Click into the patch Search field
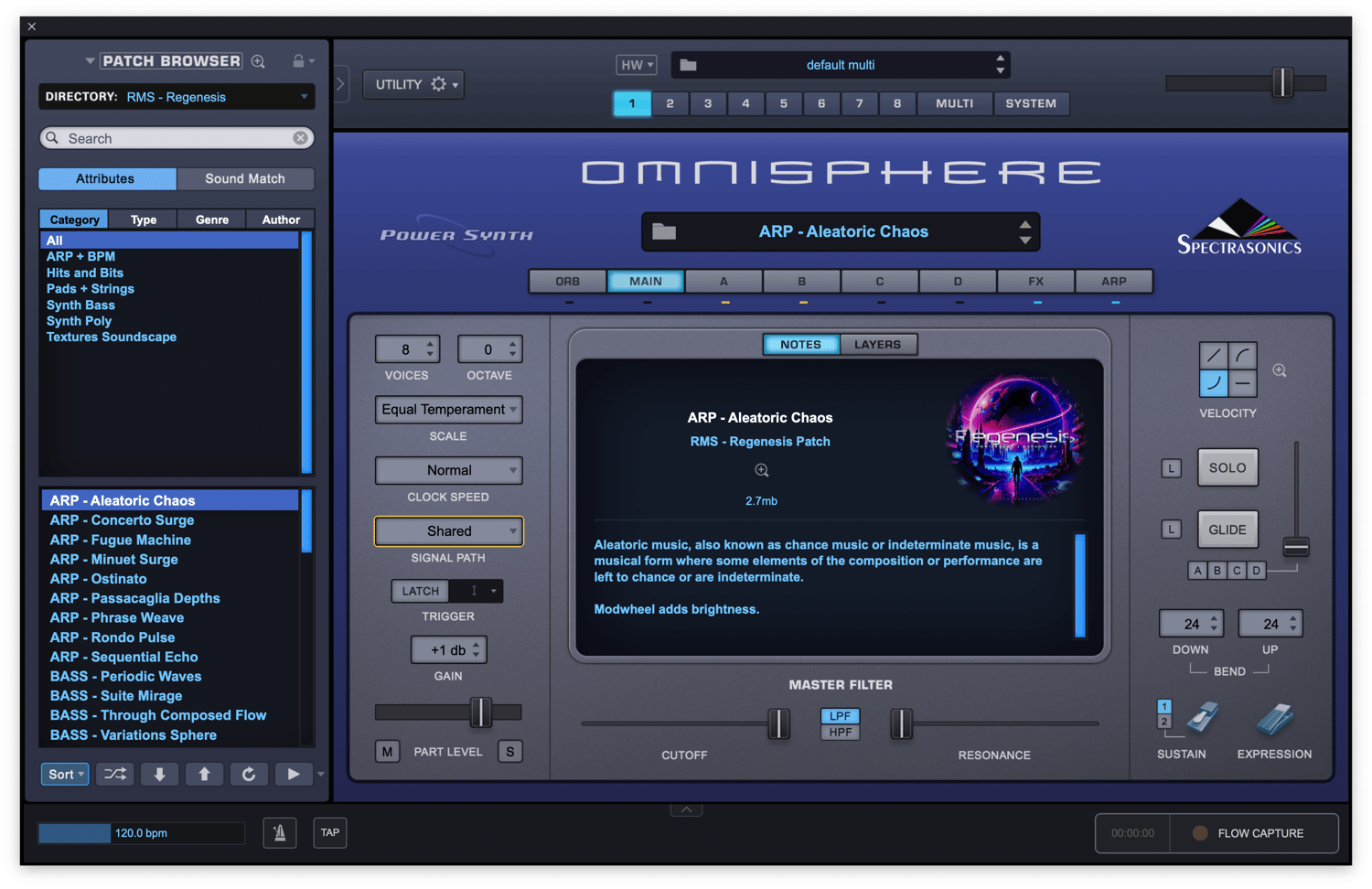1372x889 pixels. coord(177,138)
